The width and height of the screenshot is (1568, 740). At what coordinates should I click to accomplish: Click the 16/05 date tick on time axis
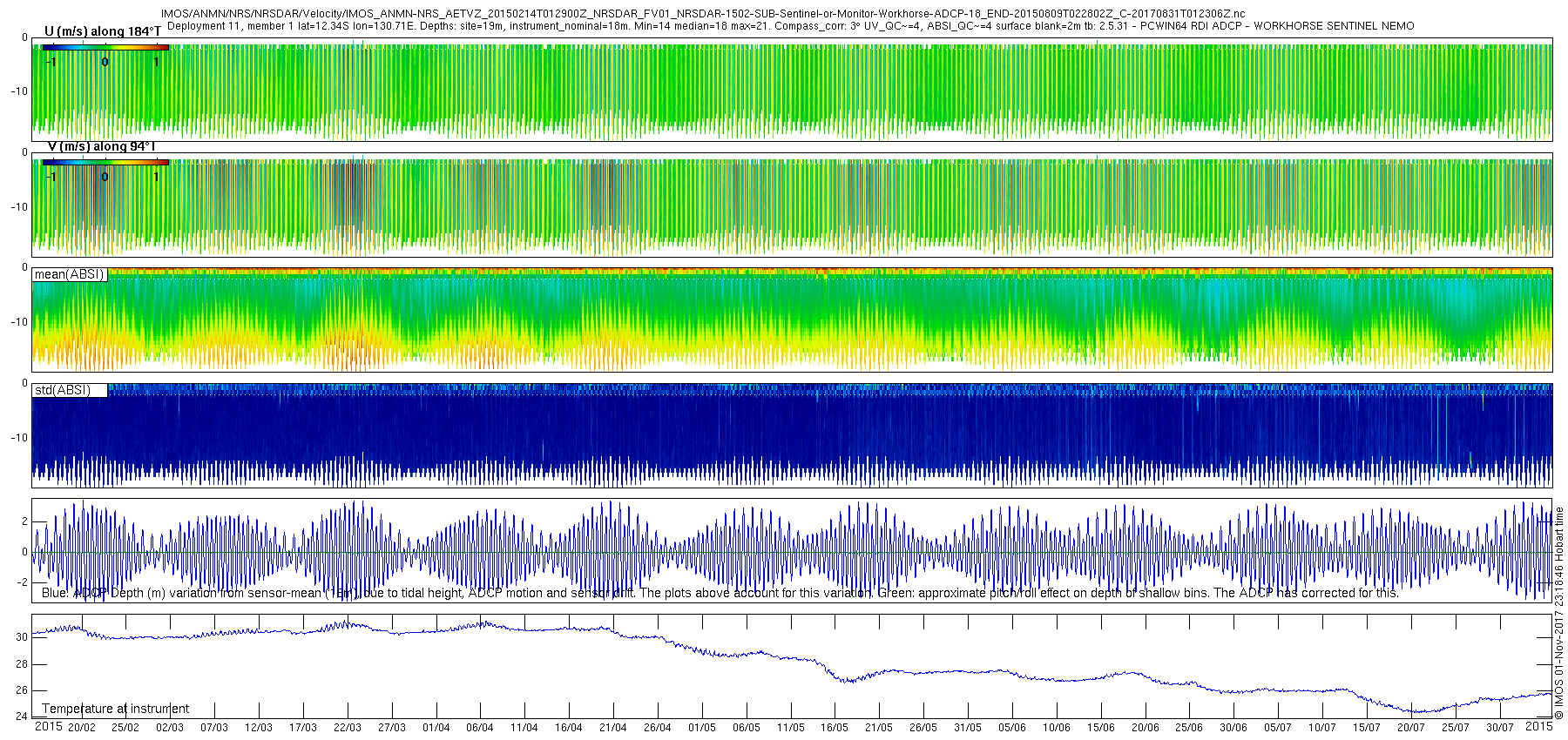[x=834, y=728]
